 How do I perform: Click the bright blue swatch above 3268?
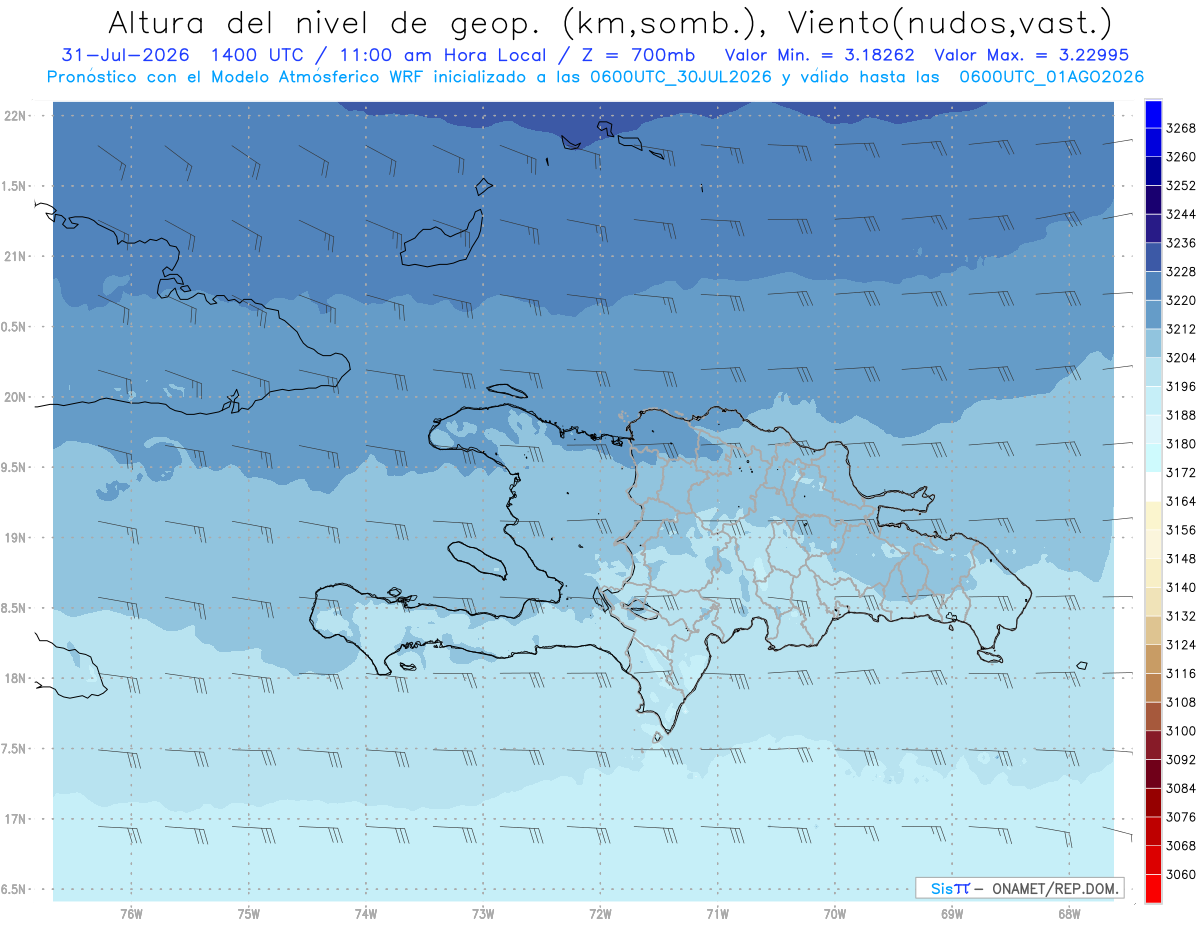(x=1153, y=114)
